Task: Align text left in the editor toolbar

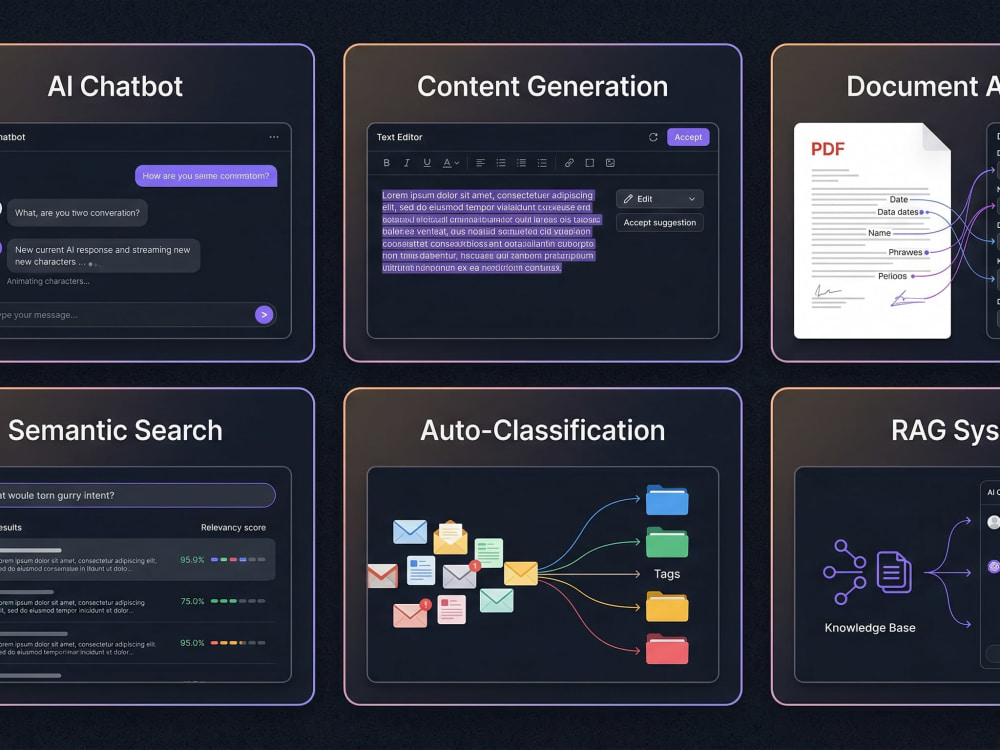Action: click(480, 163)
